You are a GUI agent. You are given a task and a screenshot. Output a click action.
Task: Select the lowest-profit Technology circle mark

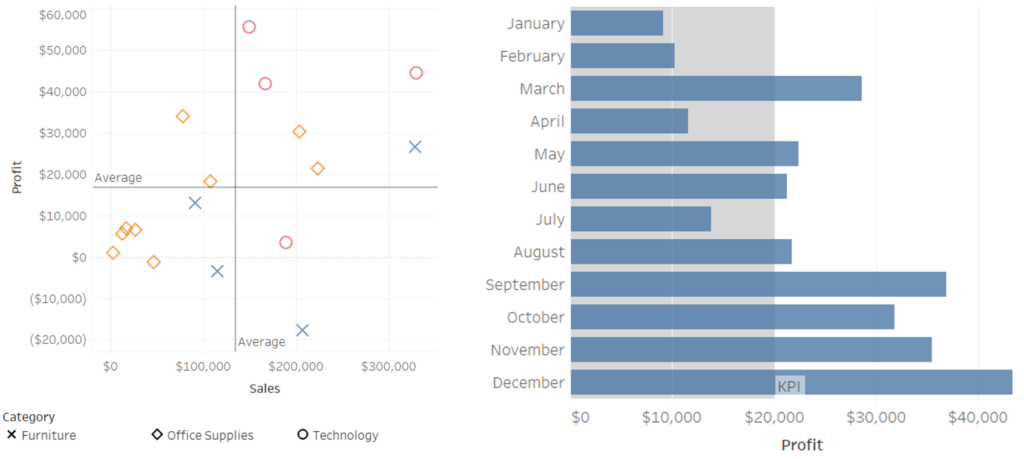click(286, 242)
